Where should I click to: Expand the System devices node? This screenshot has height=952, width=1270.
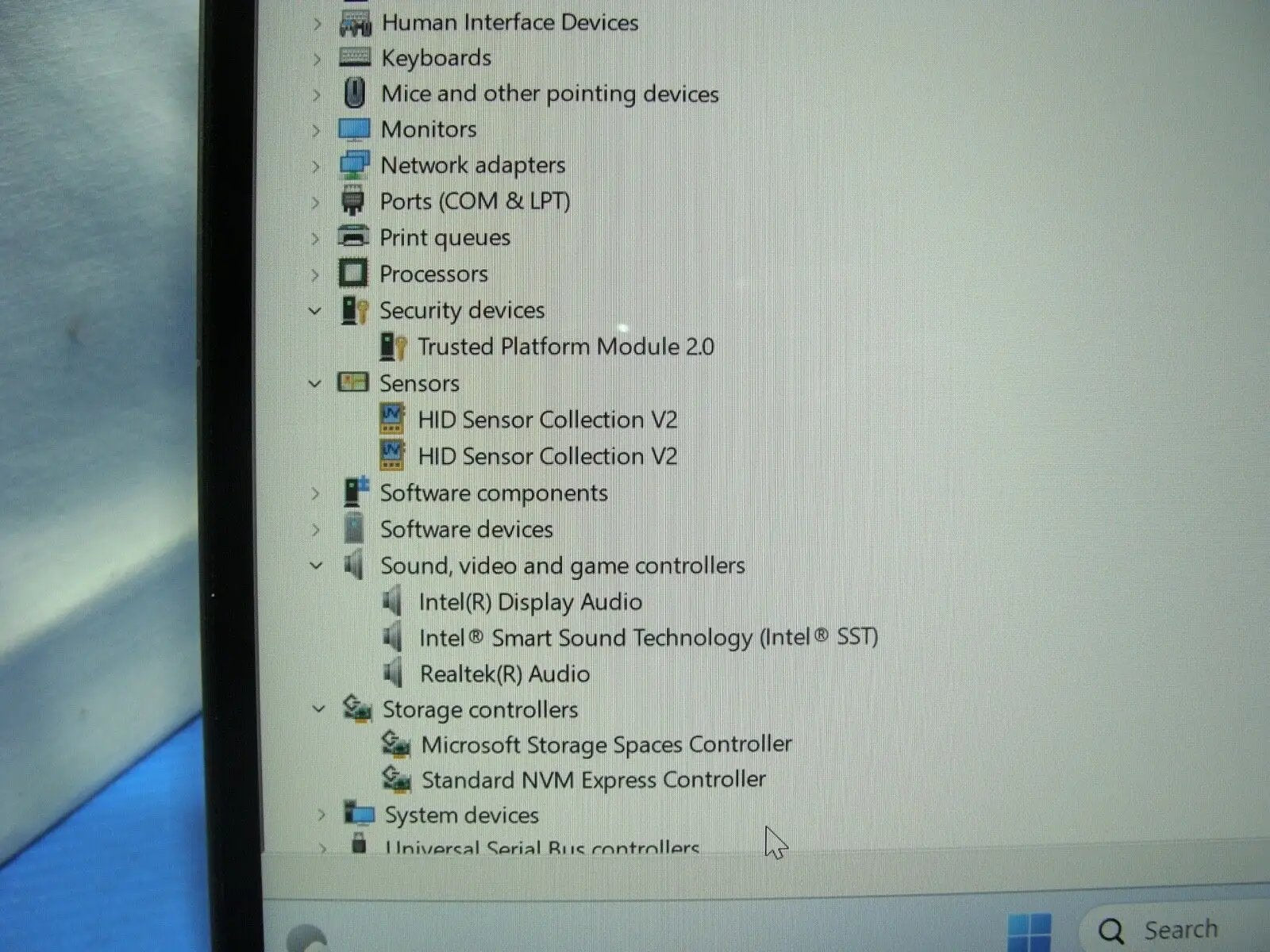tap(321, 815)
